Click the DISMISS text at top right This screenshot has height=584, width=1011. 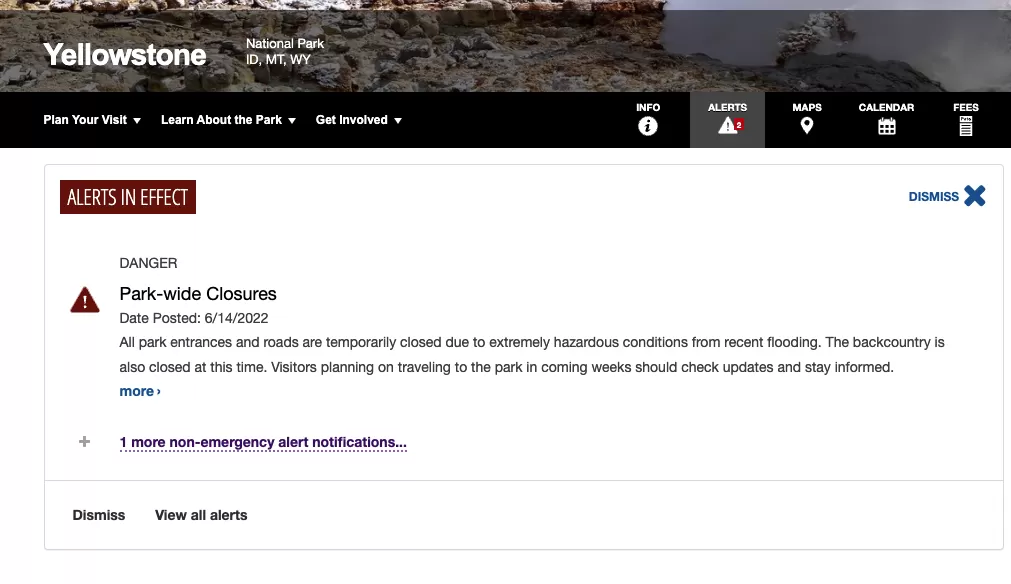point(933,197)
